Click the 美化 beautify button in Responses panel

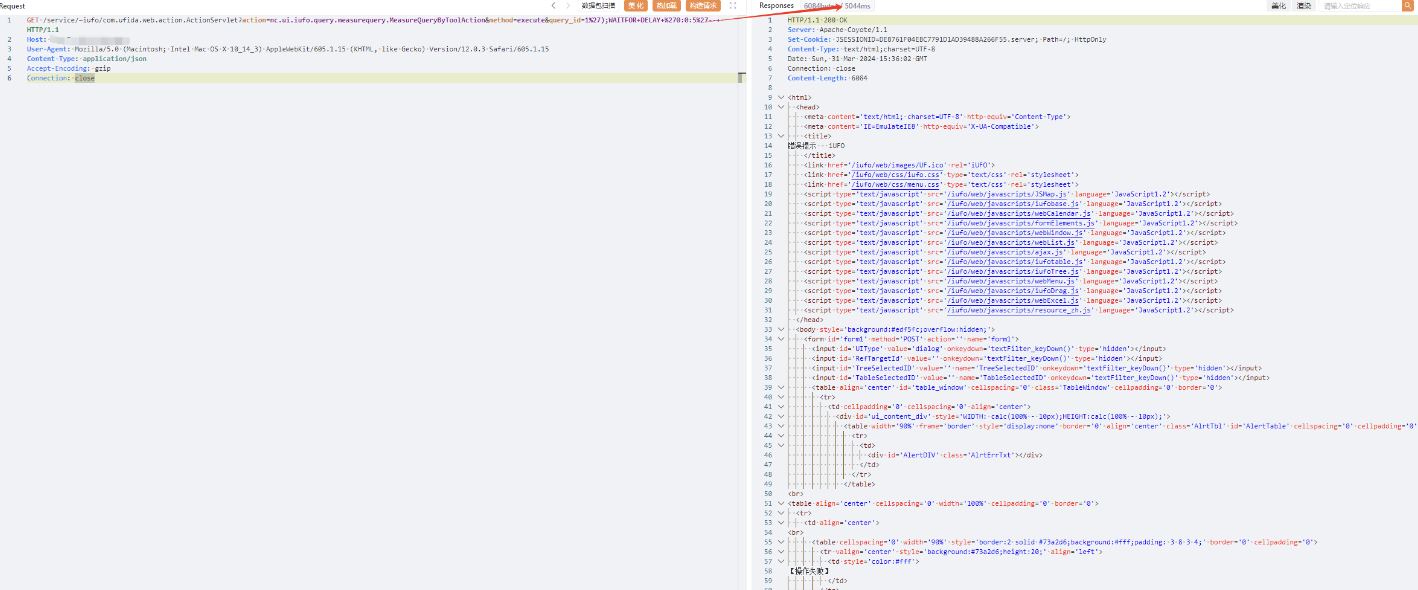click(1278, 6)
